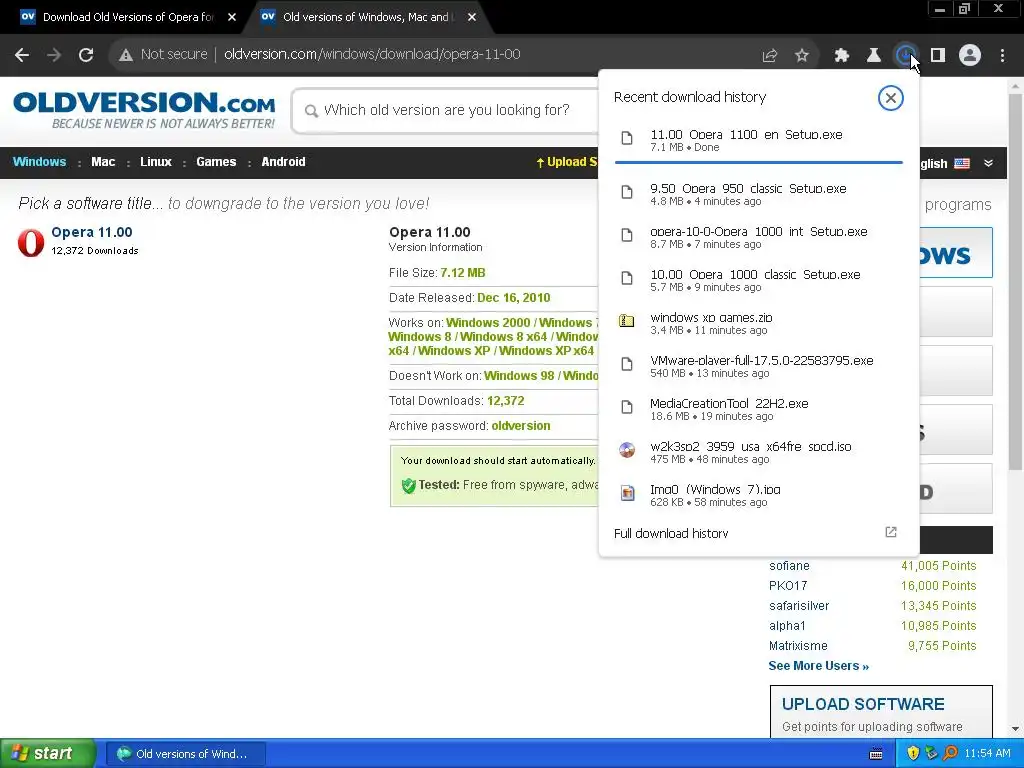The height and width of the screenshot is (768, 1024).
Task: Select Linux in the site navigation
Action: [155, 162]
